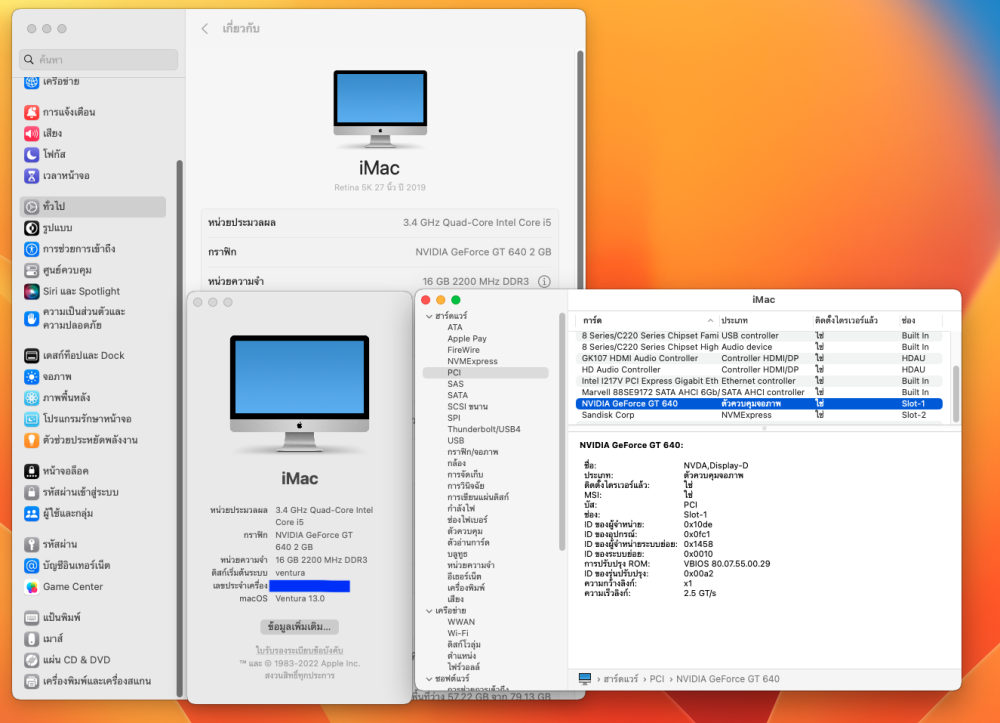This screenshot has width=1000, height=723.
Task: Open Screen Time (เวลาหน้าจอ) hourglass icon
Action: click(x=31, y=175)
